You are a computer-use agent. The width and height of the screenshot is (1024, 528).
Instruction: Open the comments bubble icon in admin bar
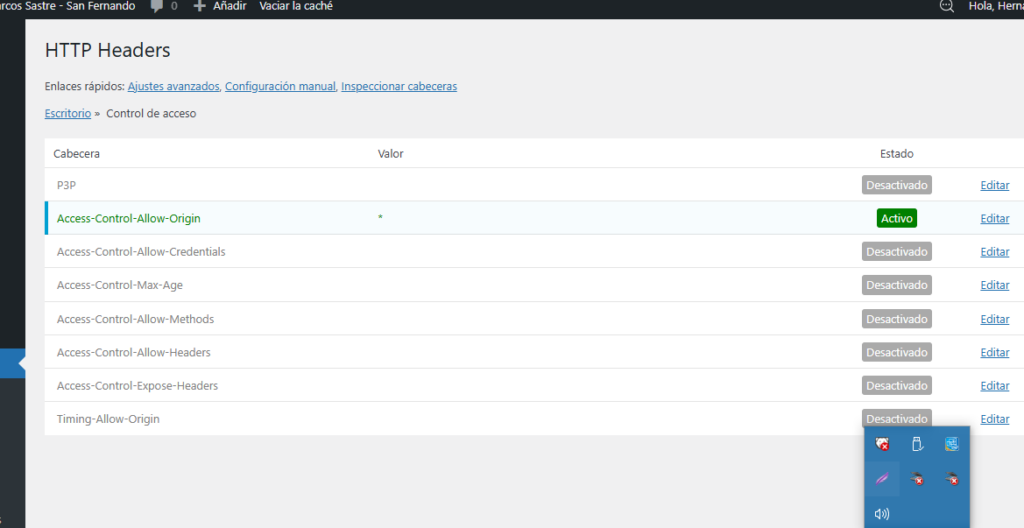156,6
